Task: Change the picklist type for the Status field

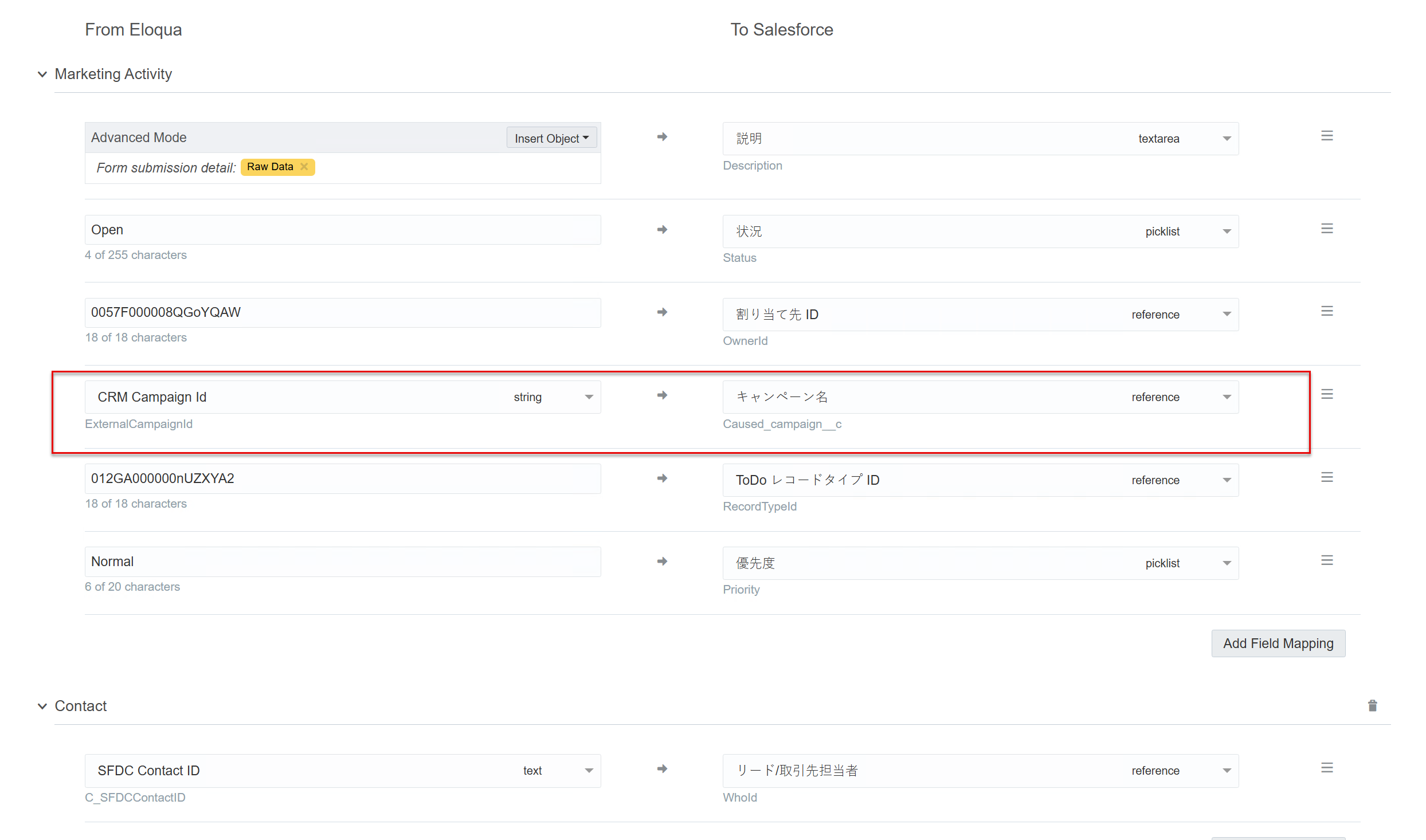Action: point(1226,231)
